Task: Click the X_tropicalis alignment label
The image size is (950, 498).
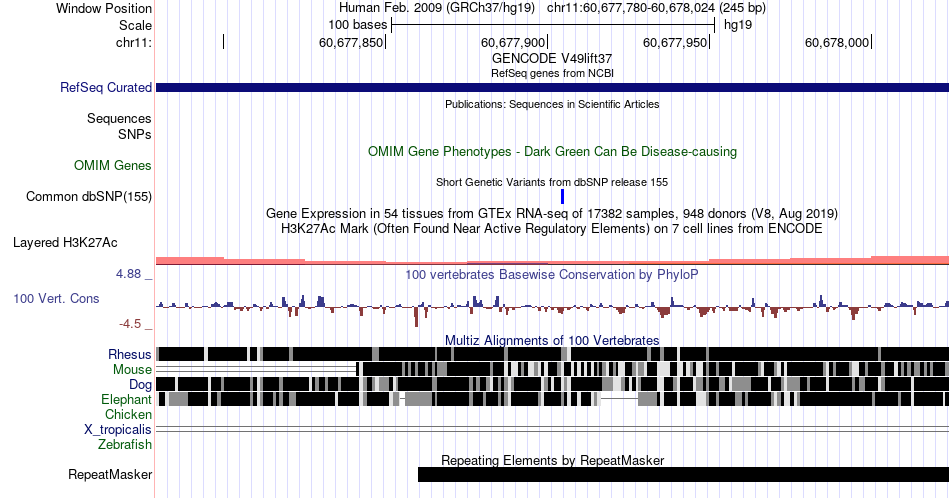Action: click(118, 429)
